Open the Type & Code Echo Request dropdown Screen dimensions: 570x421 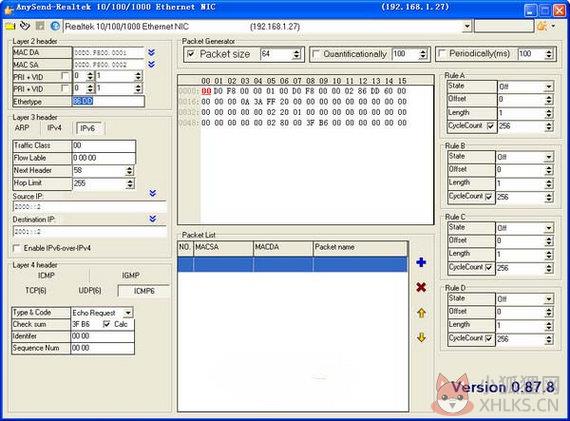[x=128, y=313]
